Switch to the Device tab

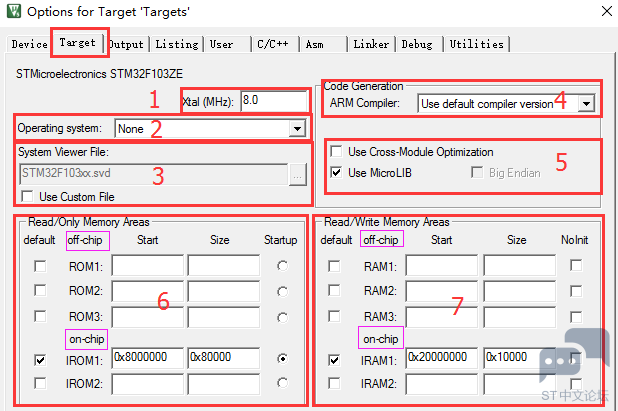click(29, 45)
